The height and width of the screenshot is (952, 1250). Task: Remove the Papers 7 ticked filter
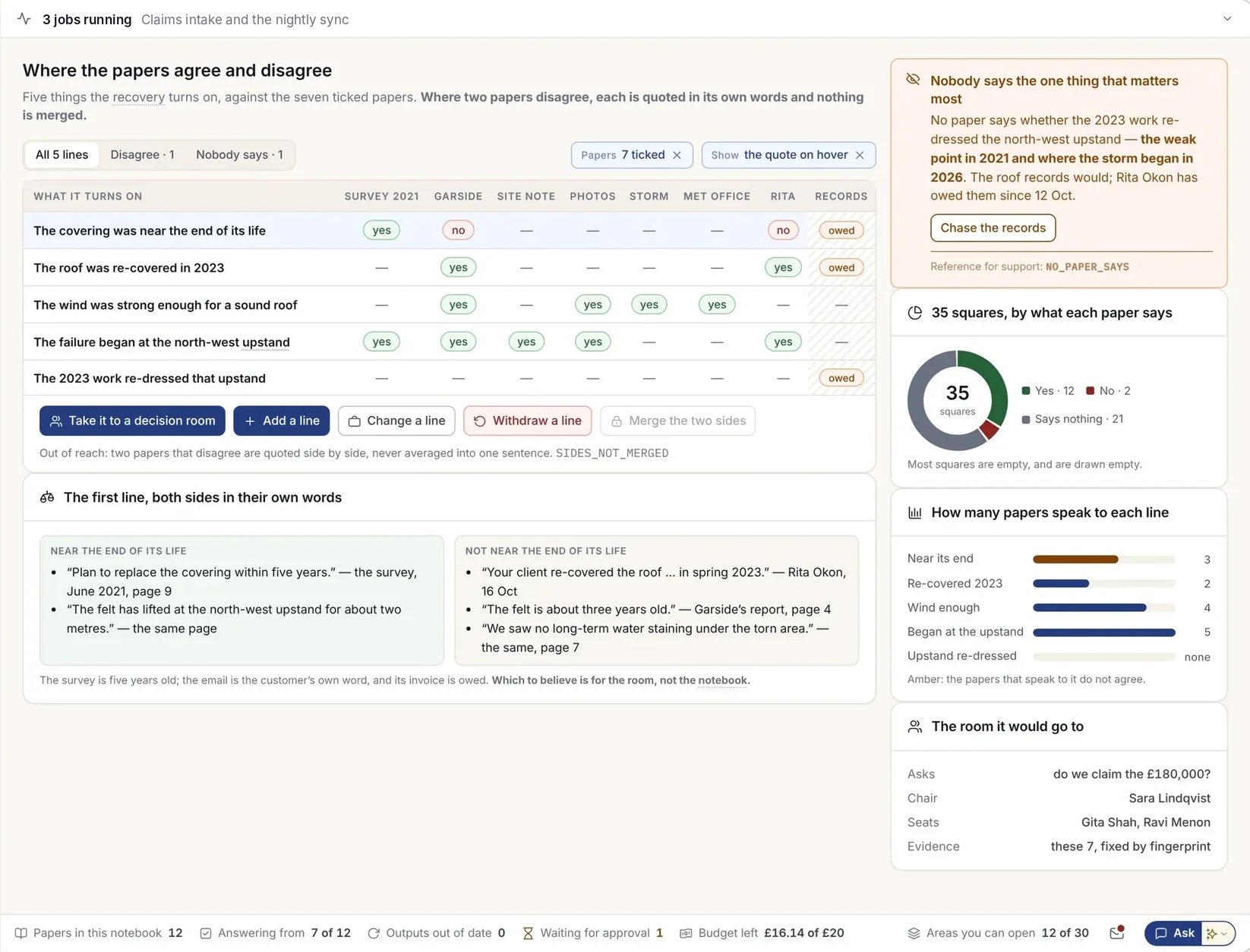677,155
